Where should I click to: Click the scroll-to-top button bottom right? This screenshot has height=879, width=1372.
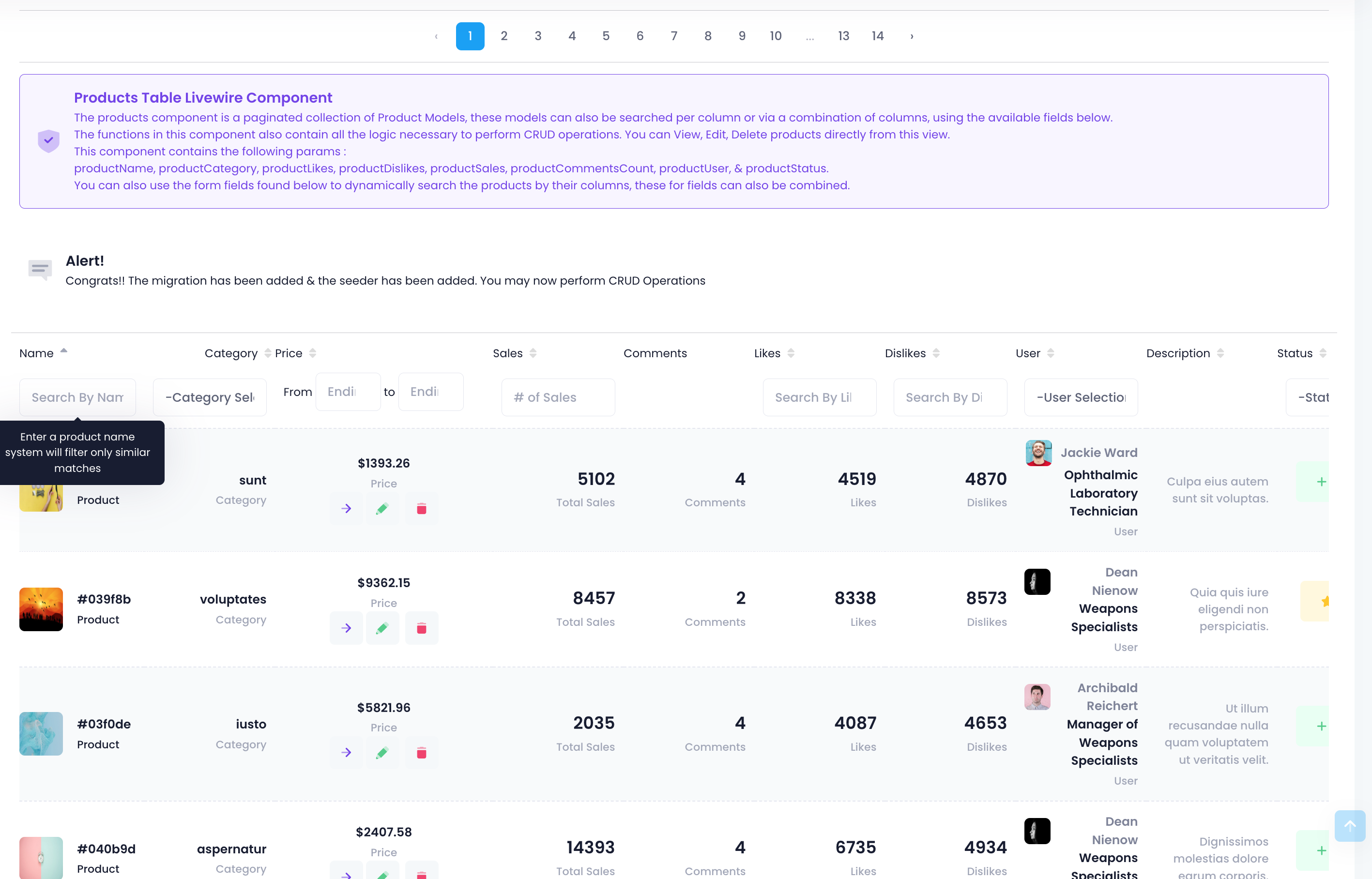click(1350, 825)
